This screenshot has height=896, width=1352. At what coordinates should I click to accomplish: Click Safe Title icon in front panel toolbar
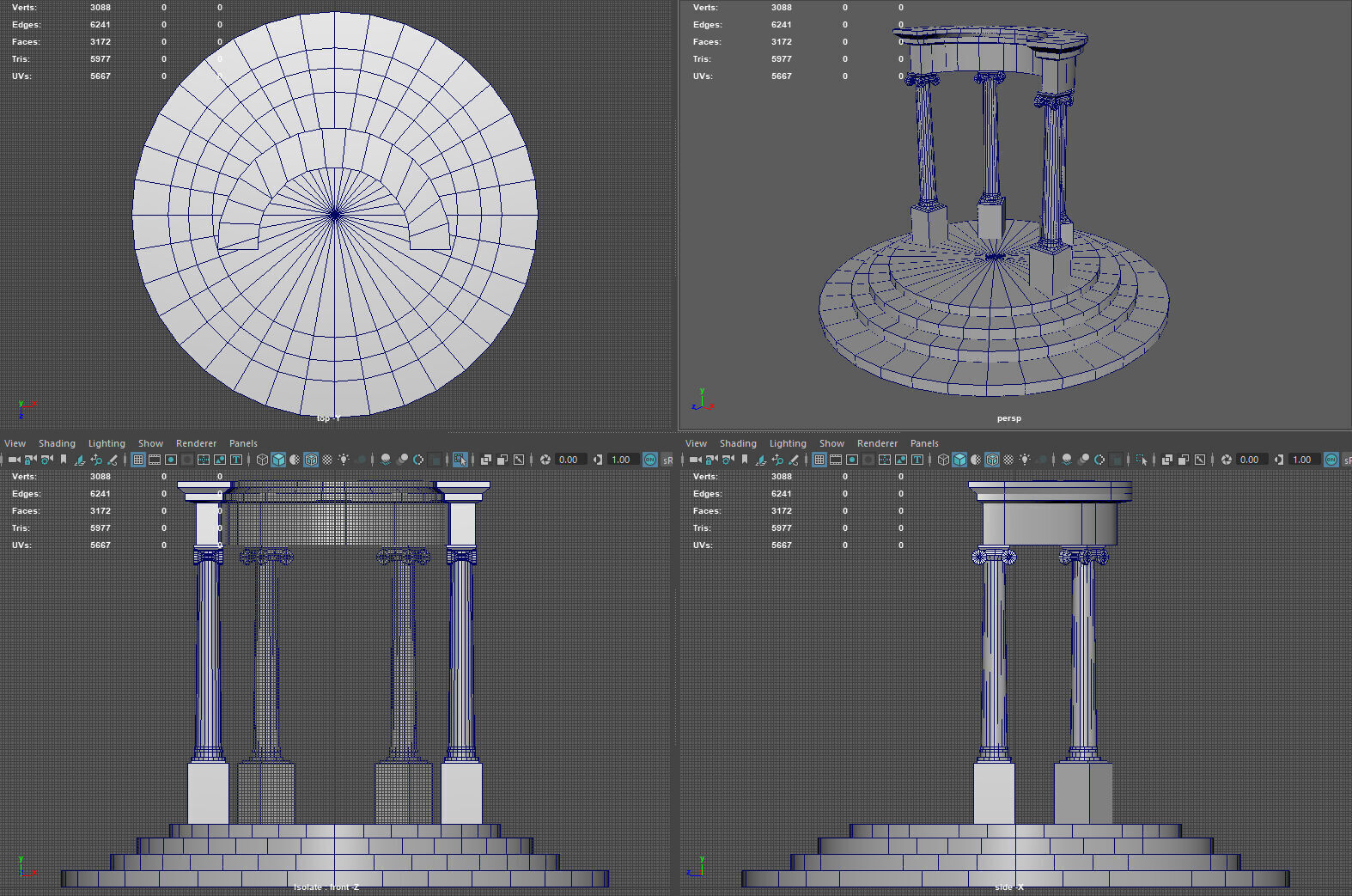tap(236, 460)
